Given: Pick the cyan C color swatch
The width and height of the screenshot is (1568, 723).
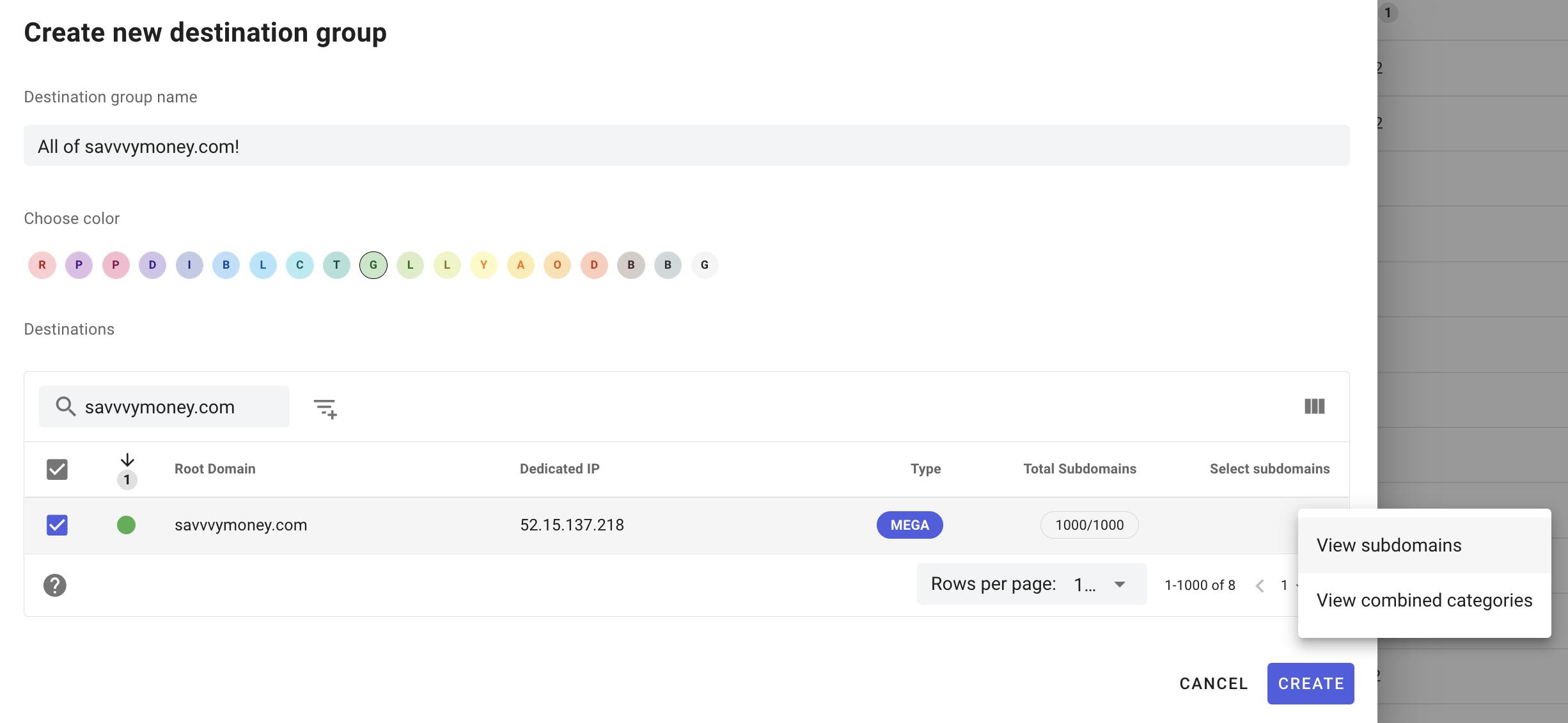Looking at the screenshot, I should click(299, 265).
